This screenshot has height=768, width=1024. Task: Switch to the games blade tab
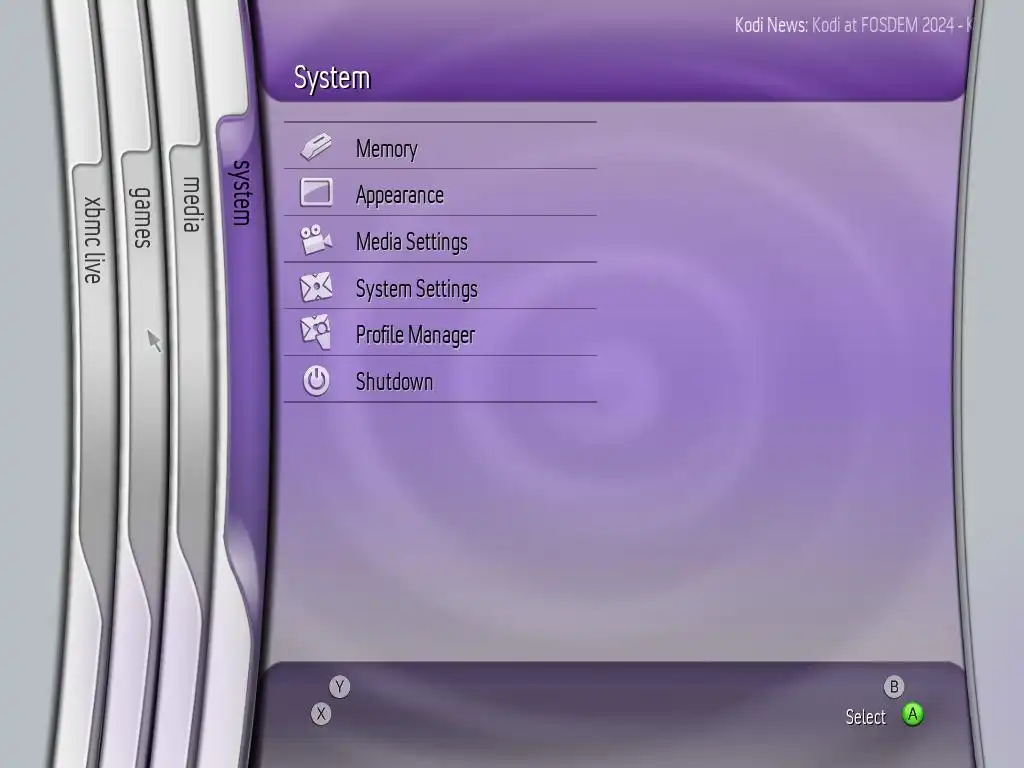click(x=141, y=217)
